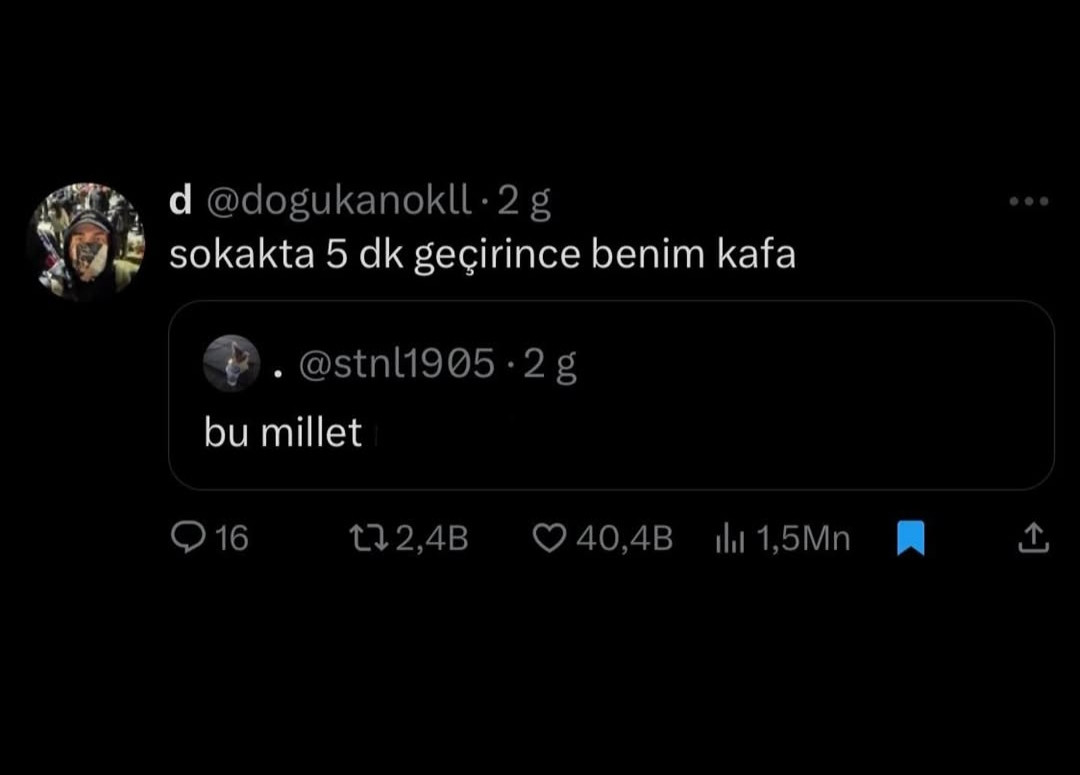The width and height of the screenshot is (1080, 775).
Task: Click the display name "d"
Action: click(180, 202)
